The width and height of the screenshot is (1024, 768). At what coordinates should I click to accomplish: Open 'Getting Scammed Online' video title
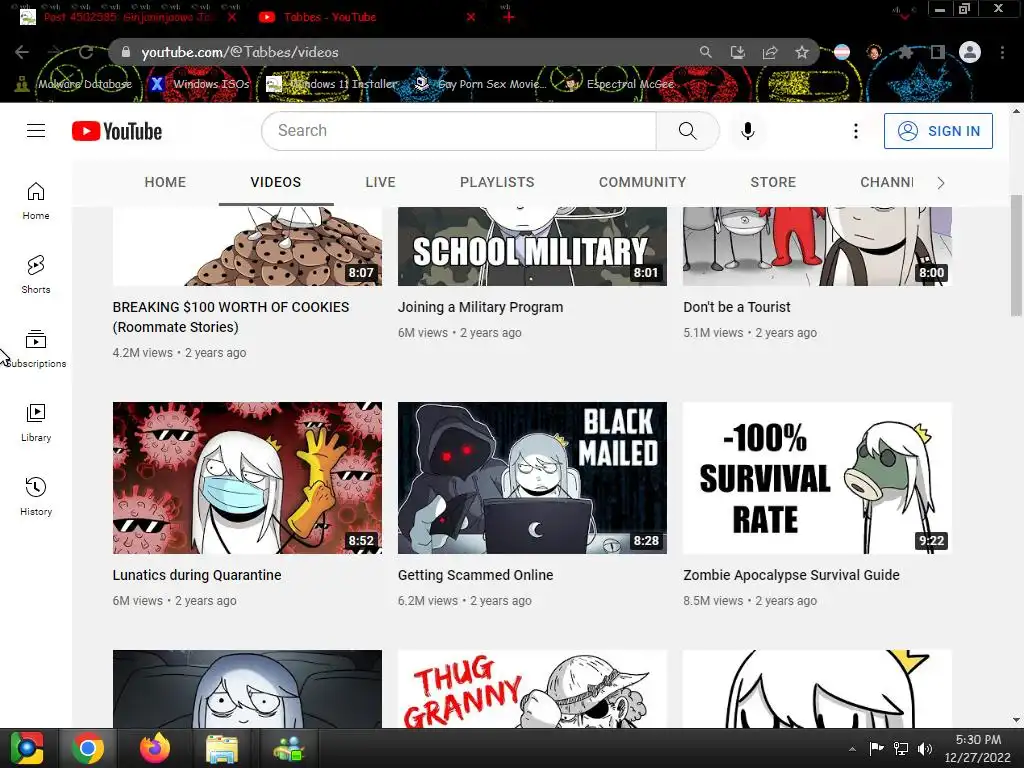(x=475, y=575)
